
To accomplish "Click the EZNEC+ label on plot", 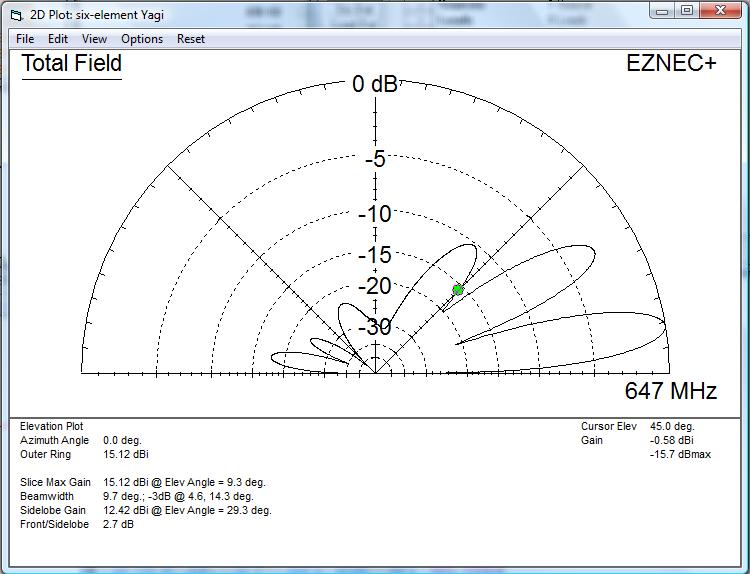I will point(671,63).
